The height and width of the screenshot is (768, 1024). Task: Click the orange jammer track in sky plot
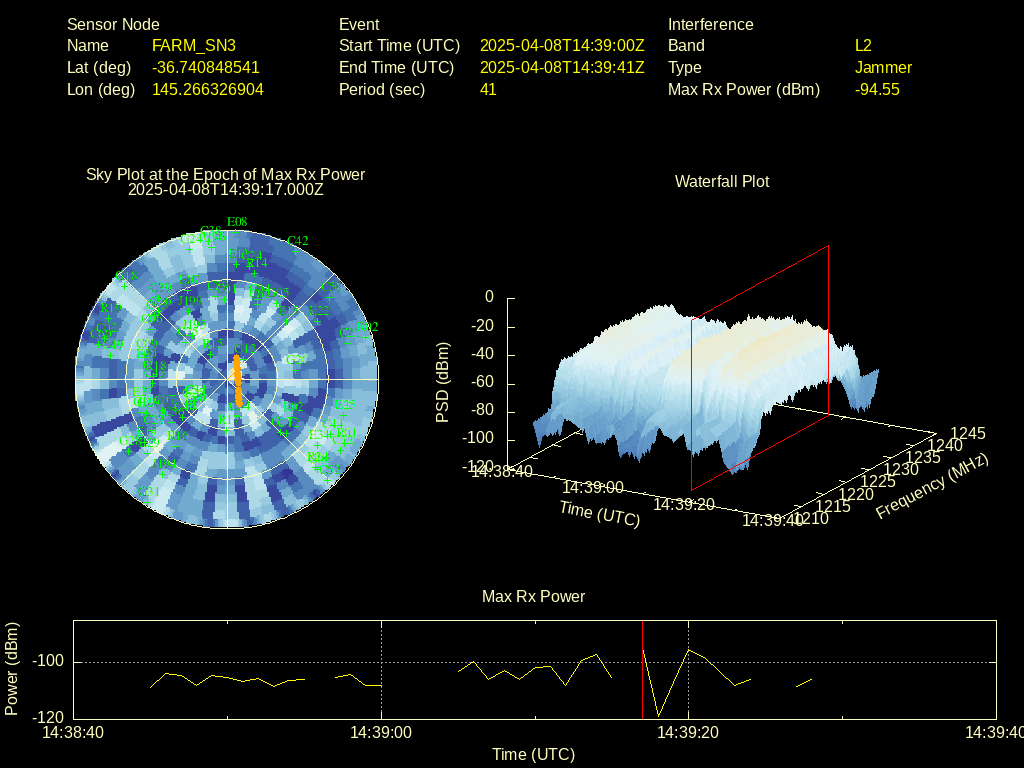pyautogui.click(x=238, y=381)
